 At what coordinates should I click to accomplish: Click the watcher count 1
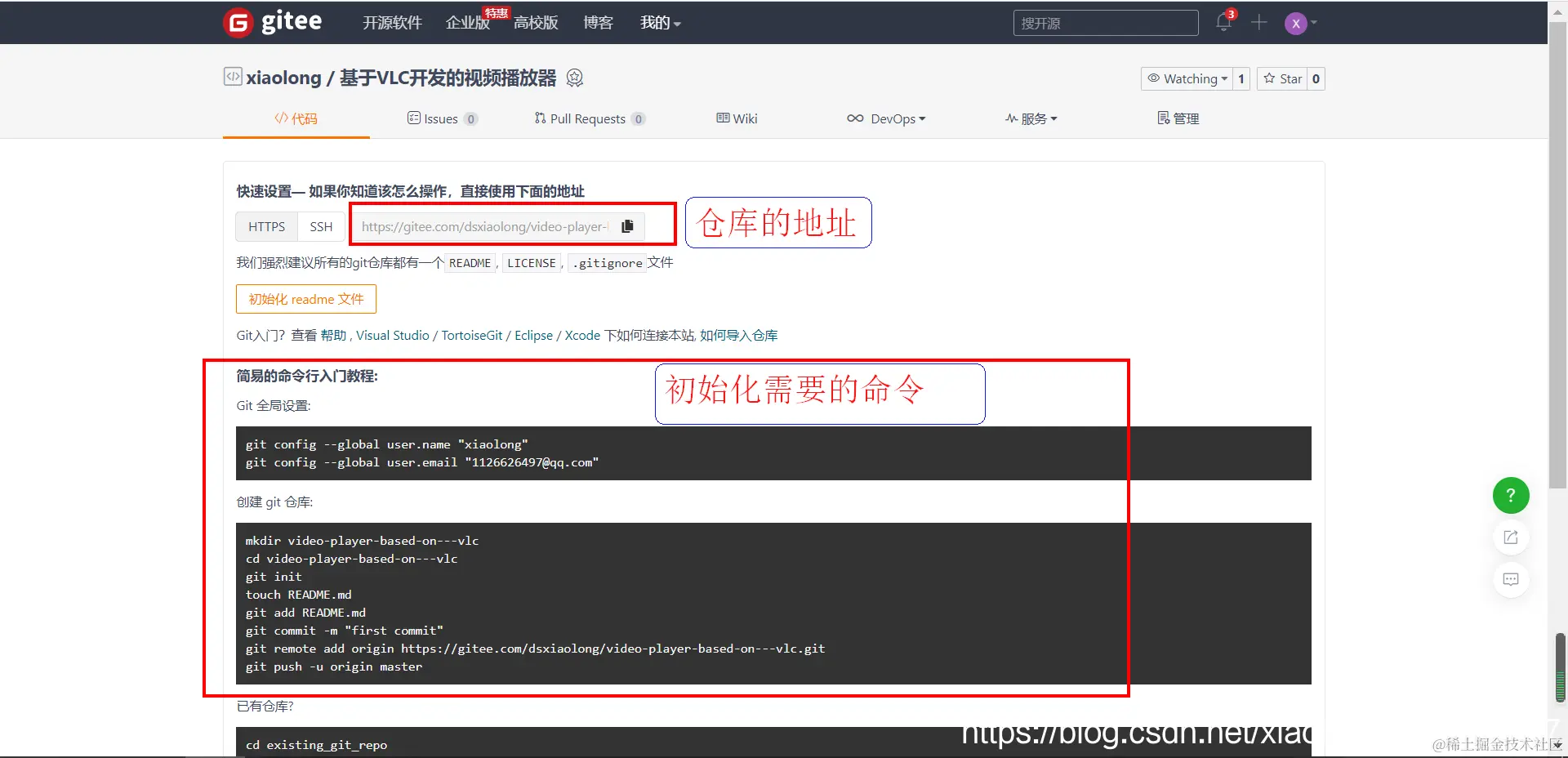click(x=1241, y=78)
